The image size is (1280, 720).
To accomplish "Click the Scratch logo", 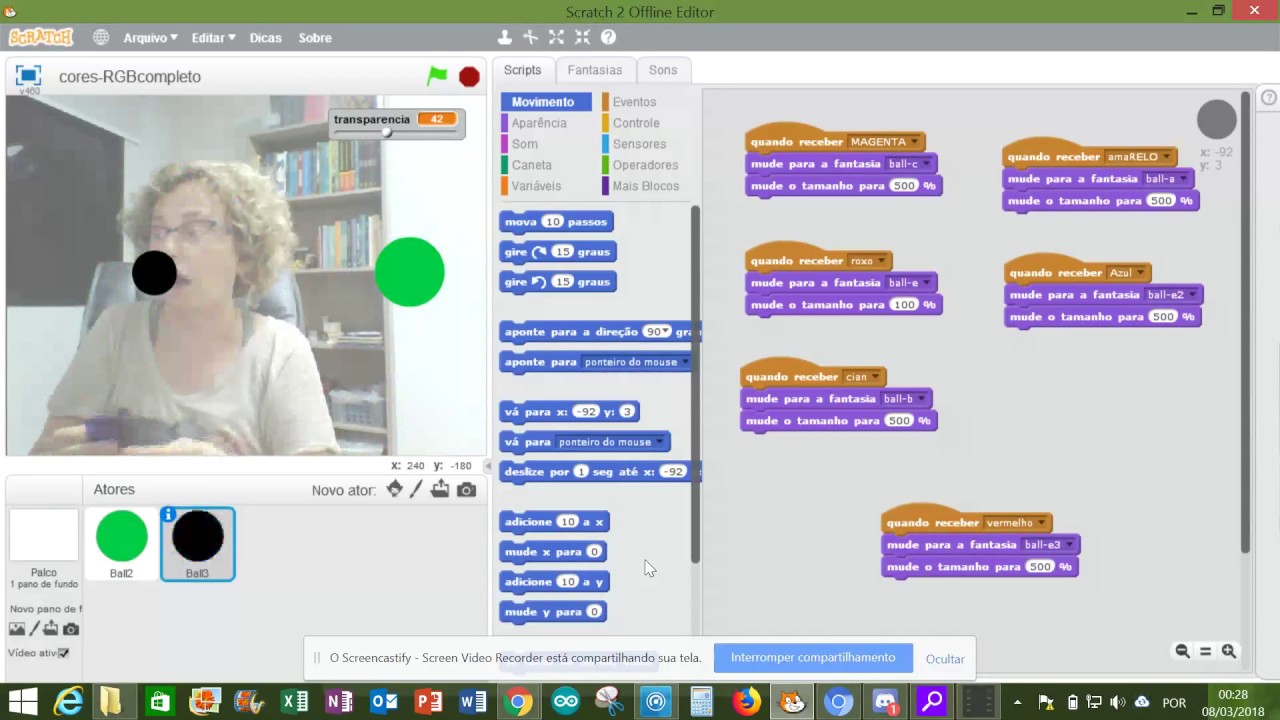I will [x=41, y=37].
